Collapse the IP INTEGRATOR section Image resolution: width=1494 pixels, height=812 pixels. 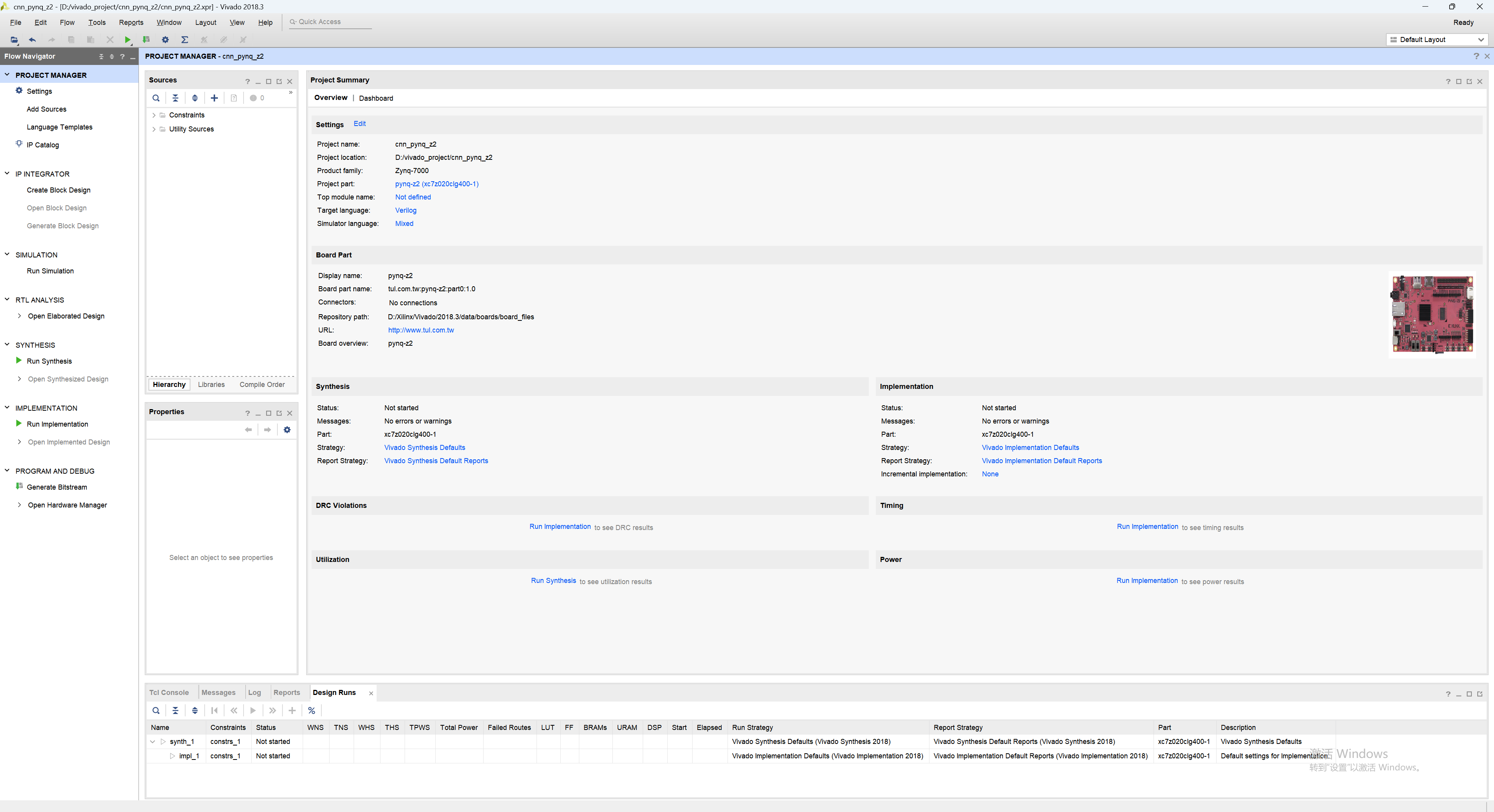click(x=7, y=173)
